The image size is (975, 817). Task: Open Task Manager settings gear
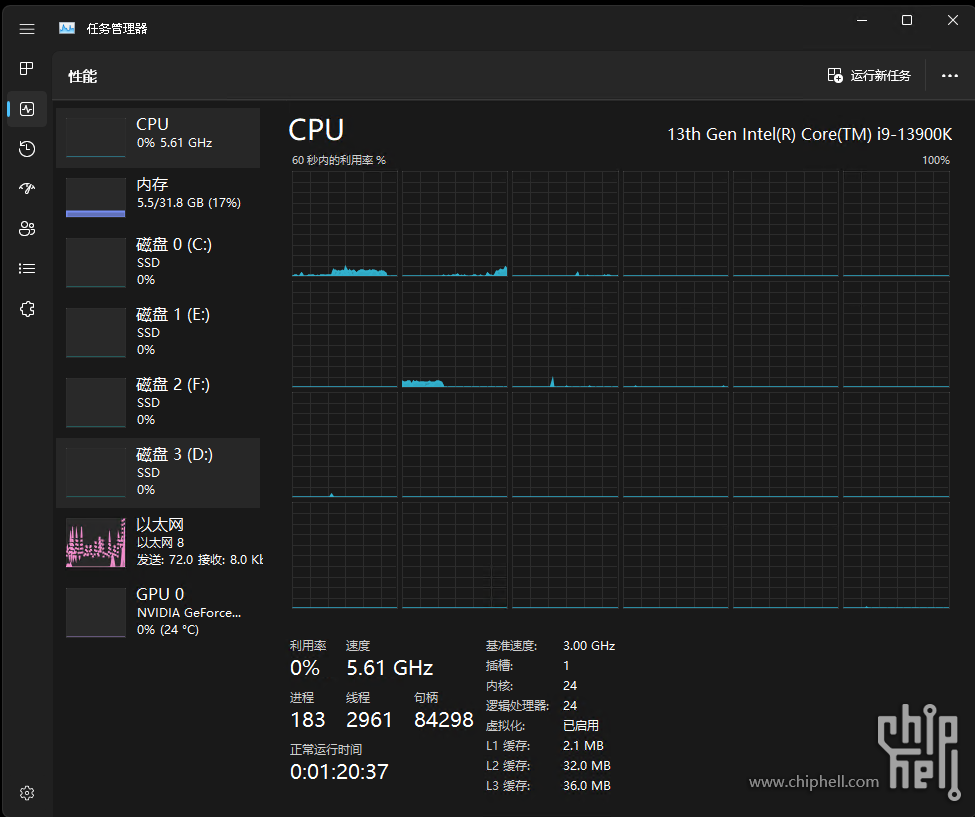pos(27,793)
